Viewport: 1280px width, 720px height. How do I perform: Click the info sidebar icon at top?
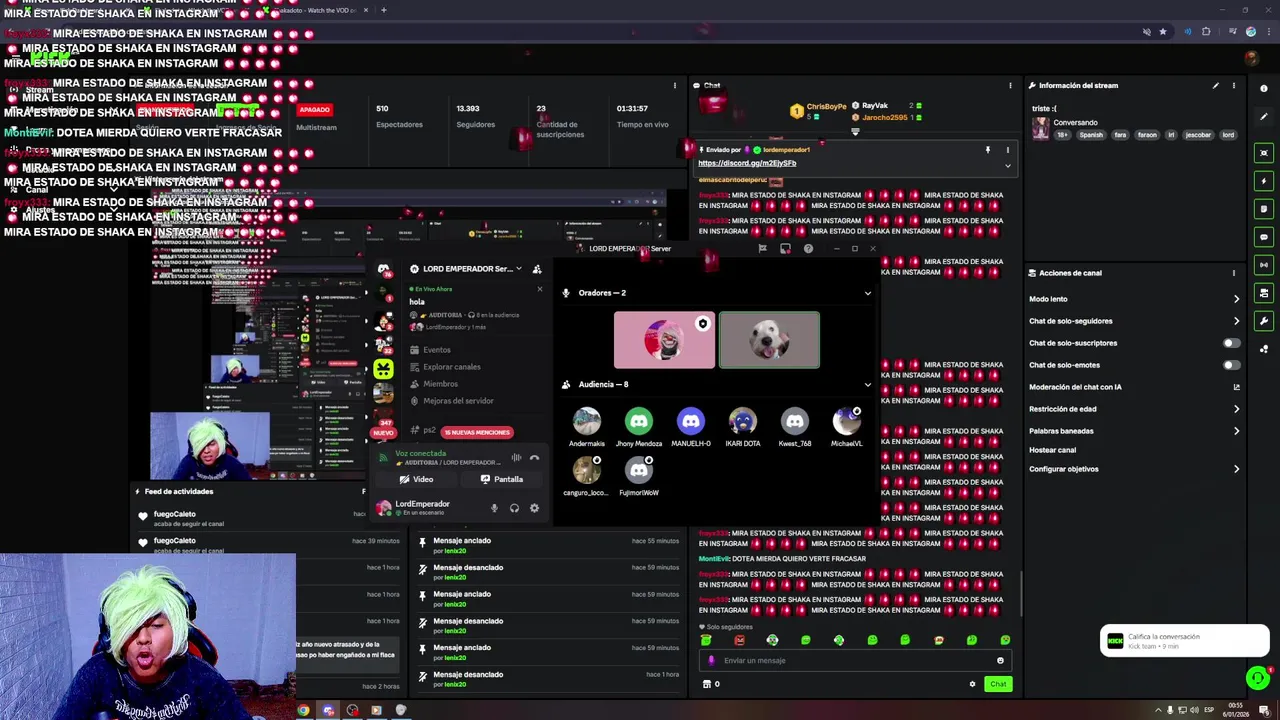click(1264, 89)
